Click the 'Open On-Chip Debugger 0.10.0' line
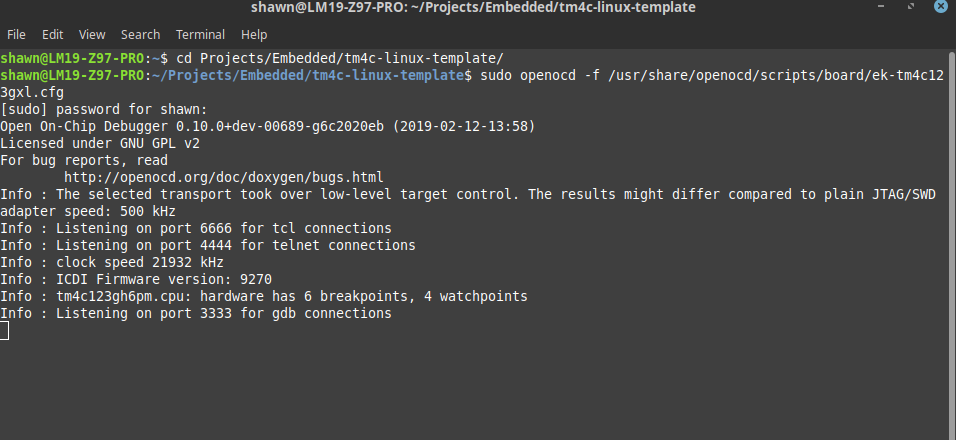 (267, 126)
